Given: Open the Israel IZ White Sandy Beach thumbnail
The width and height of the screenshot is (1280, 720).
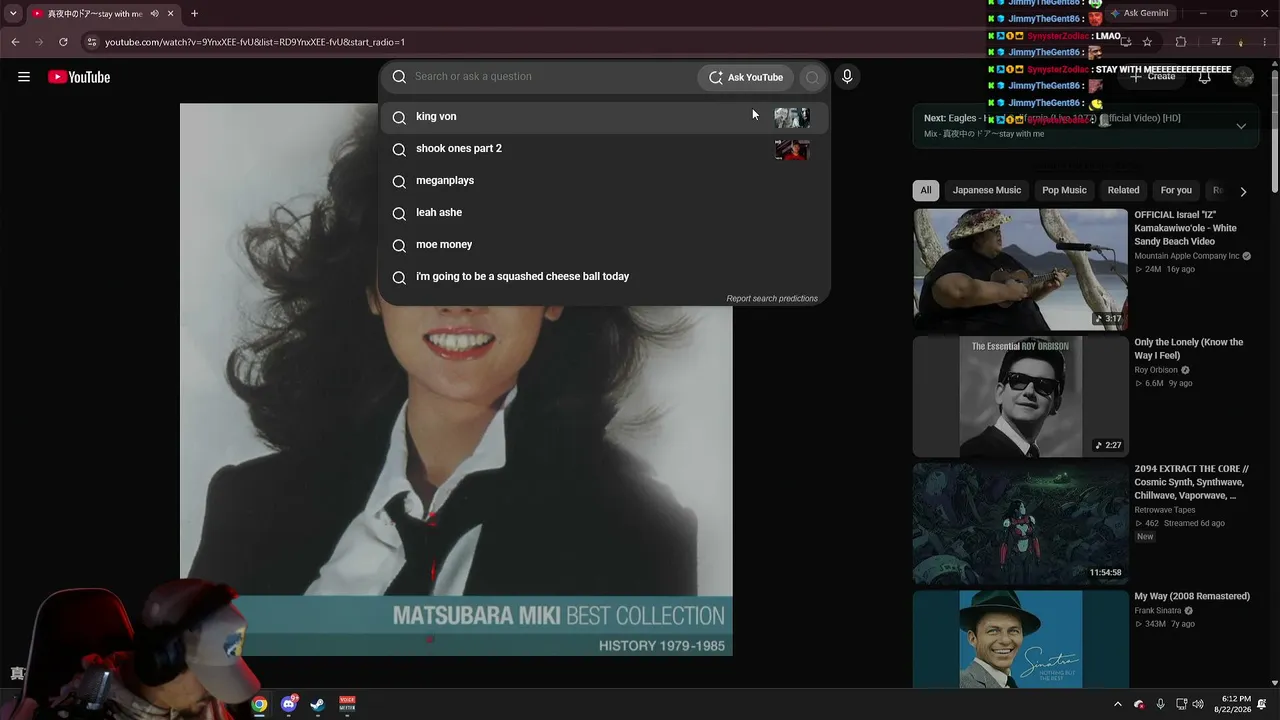Looking at the screenshot, I should point(1020,269).
